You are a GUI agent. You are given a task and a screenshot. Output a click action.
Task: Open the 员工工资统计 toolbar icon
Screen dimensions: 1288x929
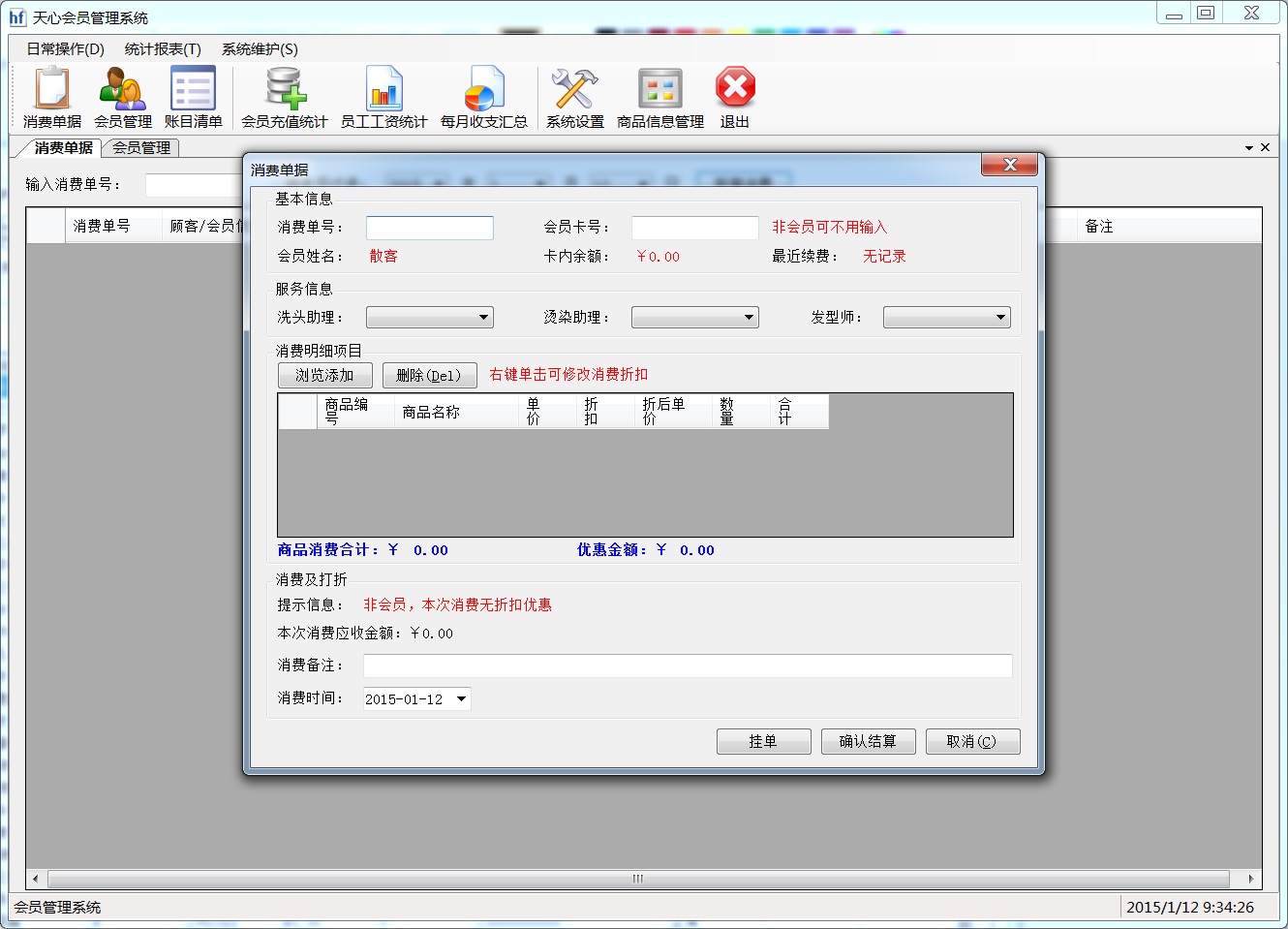[383, 98]
